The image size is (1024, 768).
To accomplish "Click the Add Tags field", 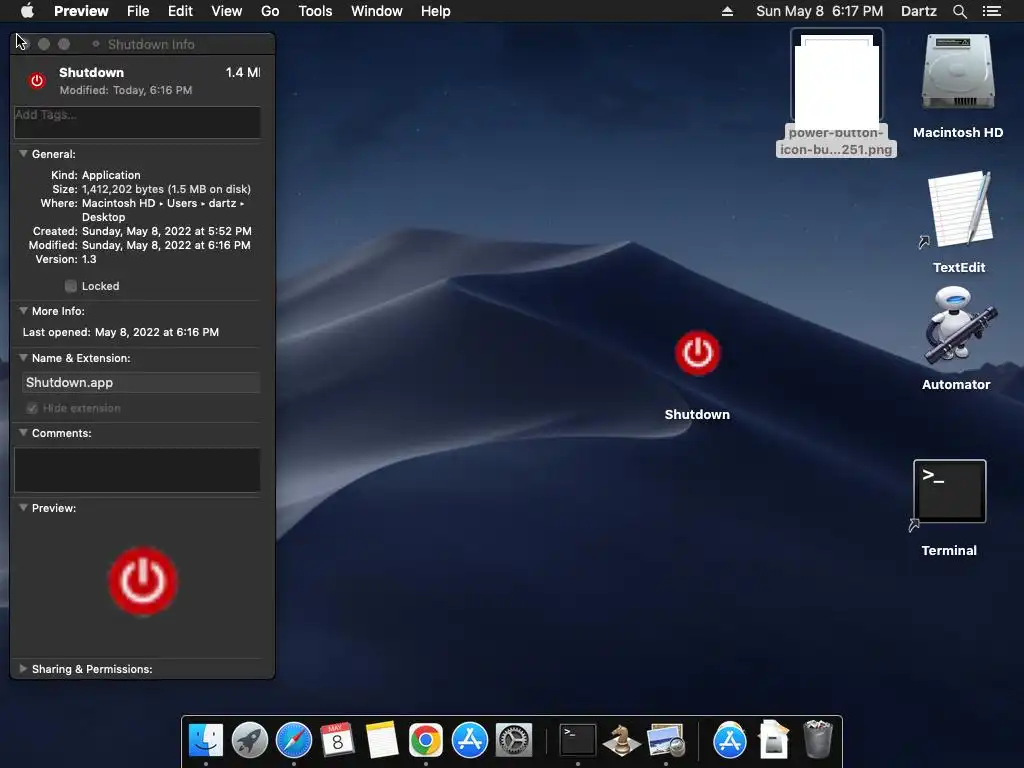I will (x=137, y=122).
